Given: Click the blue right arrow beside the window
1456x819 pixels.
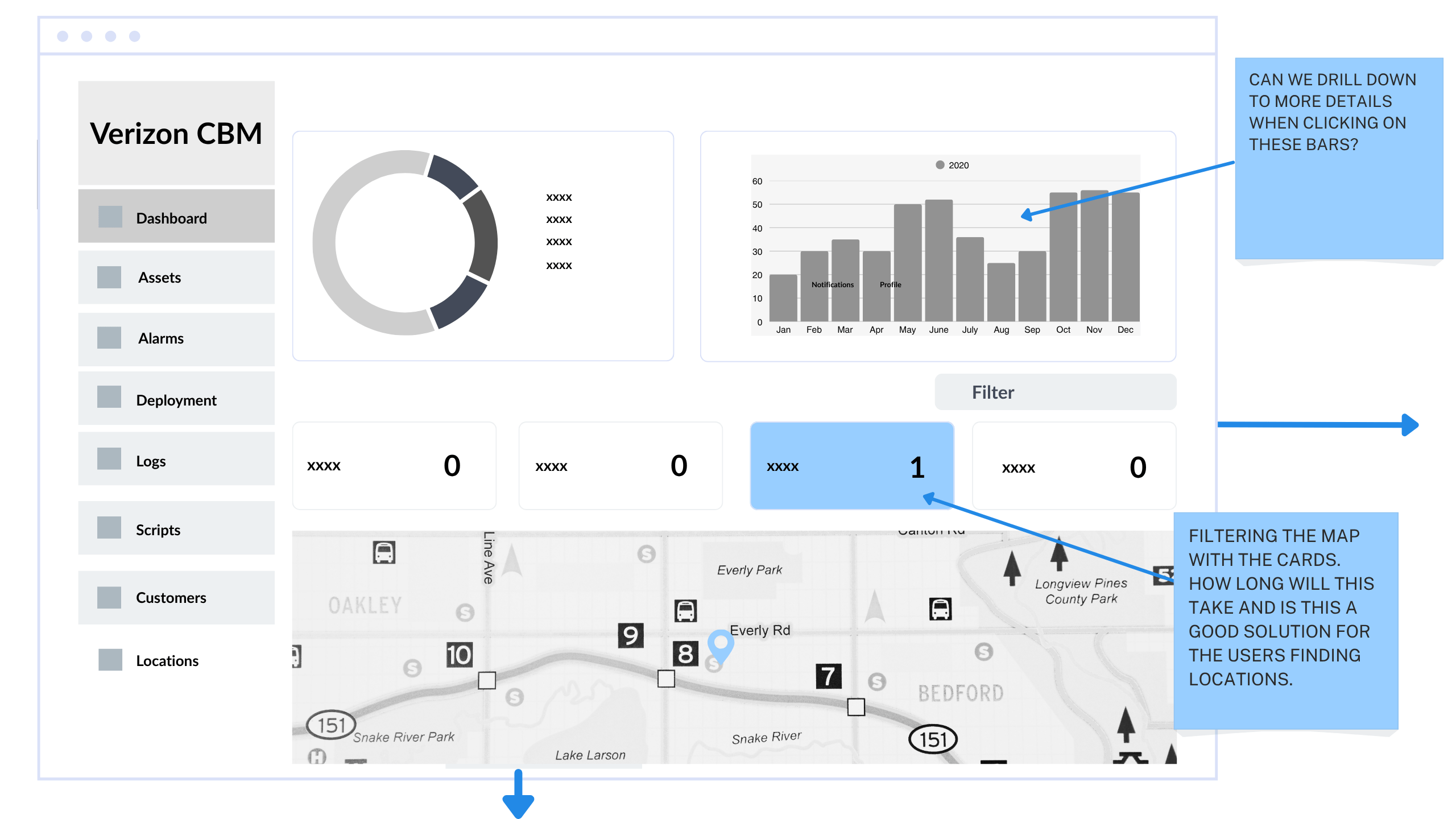Looking at the screenshot, I should pos(1408,425).
